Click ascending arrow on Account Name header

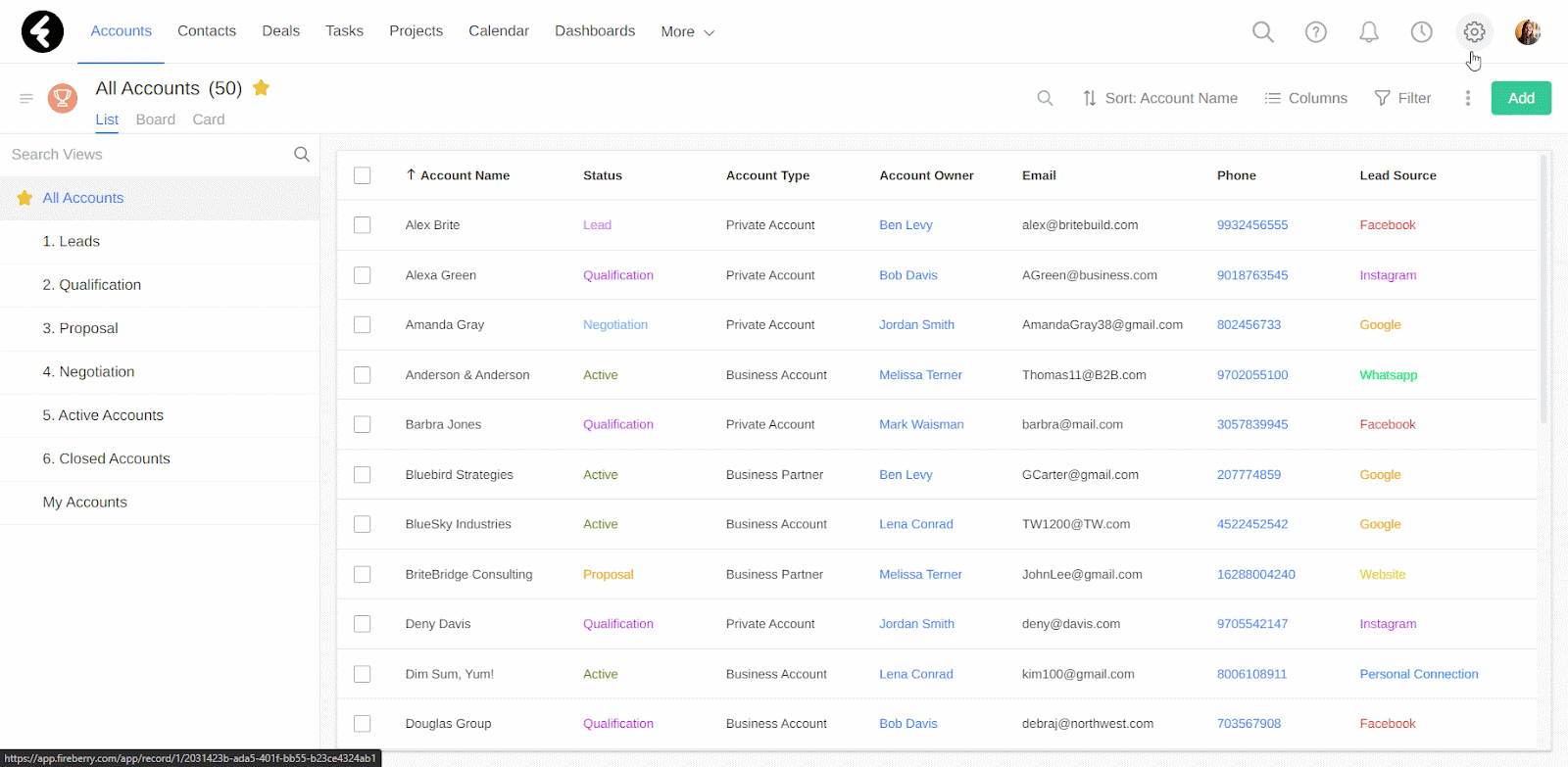tap(411, 174)
